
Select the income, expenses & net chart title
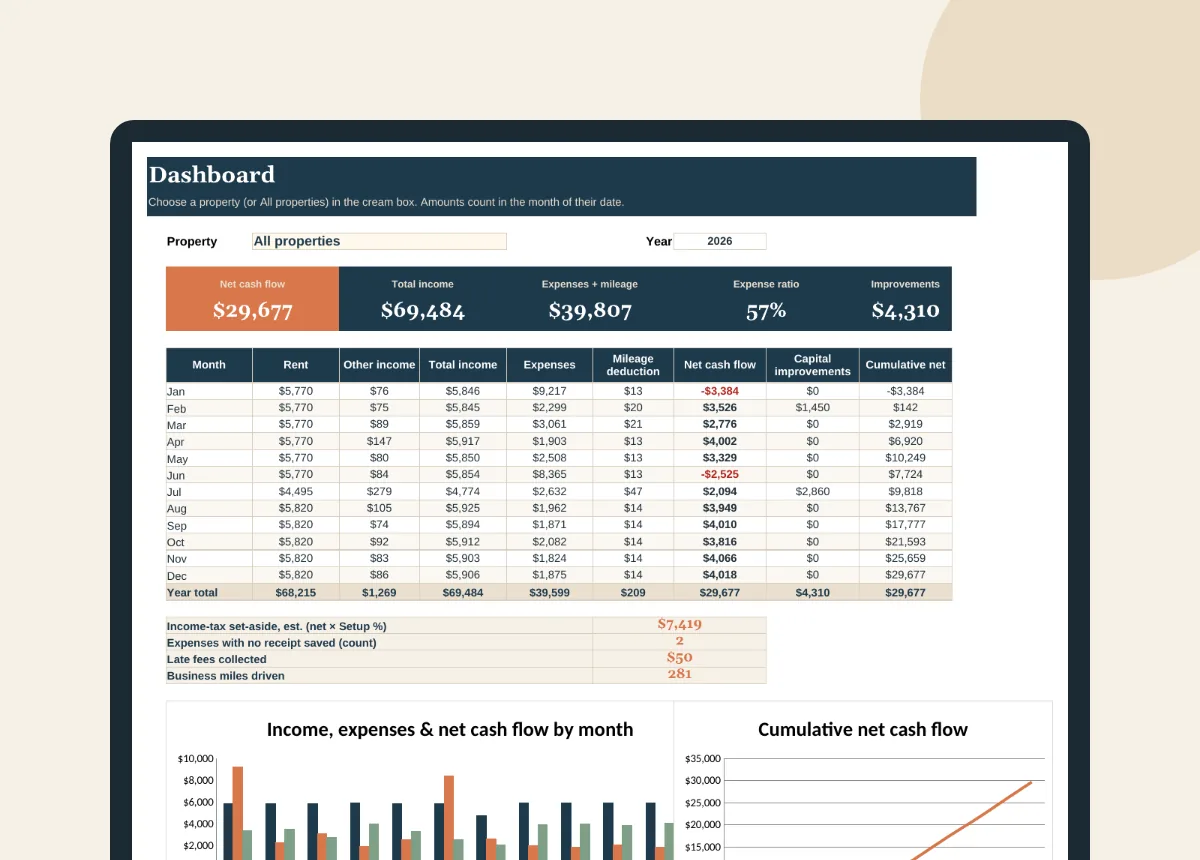[450, 729]
